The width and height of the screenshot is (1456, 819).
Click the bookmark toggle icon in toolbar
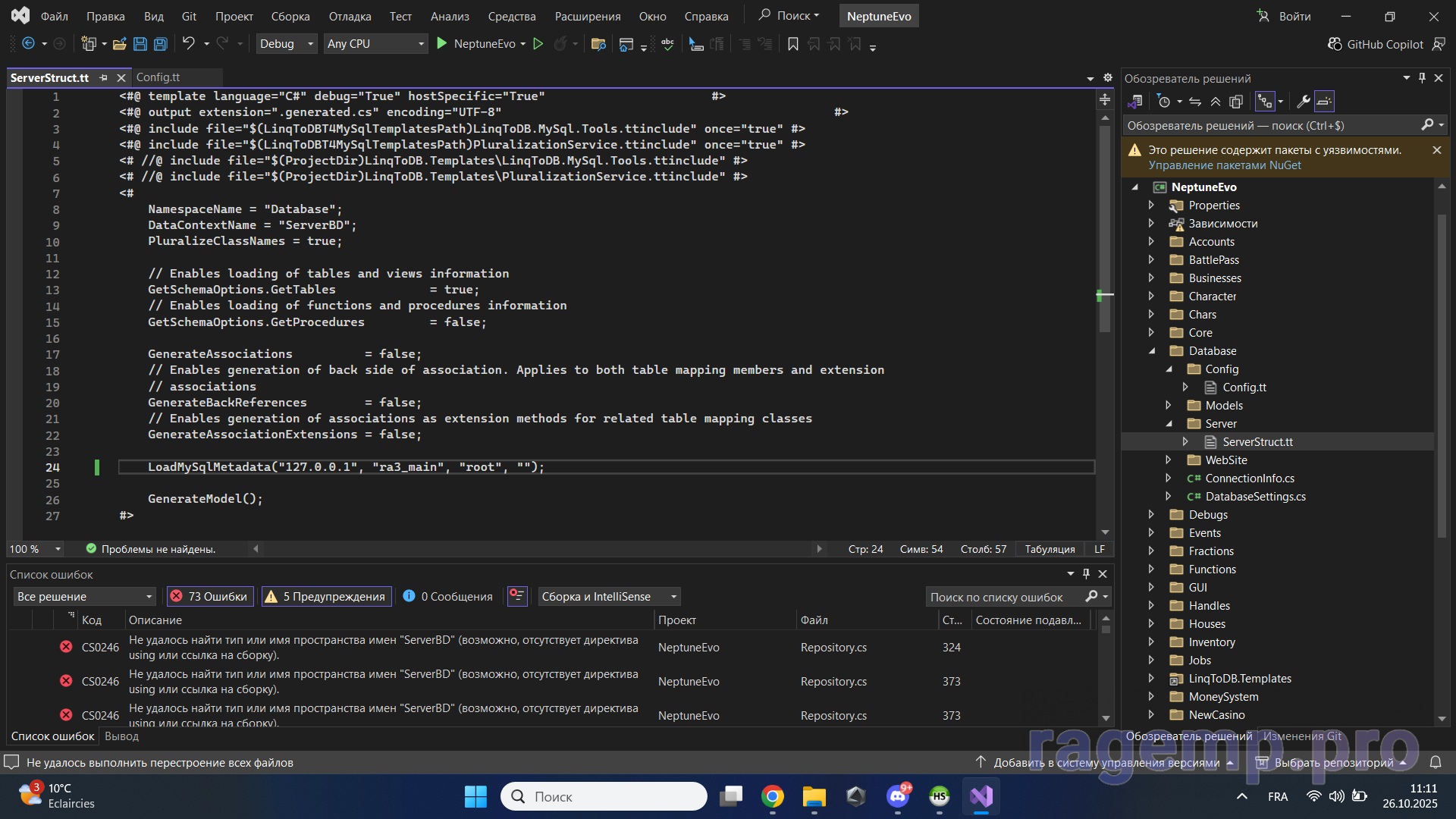(x=793, y=44)
